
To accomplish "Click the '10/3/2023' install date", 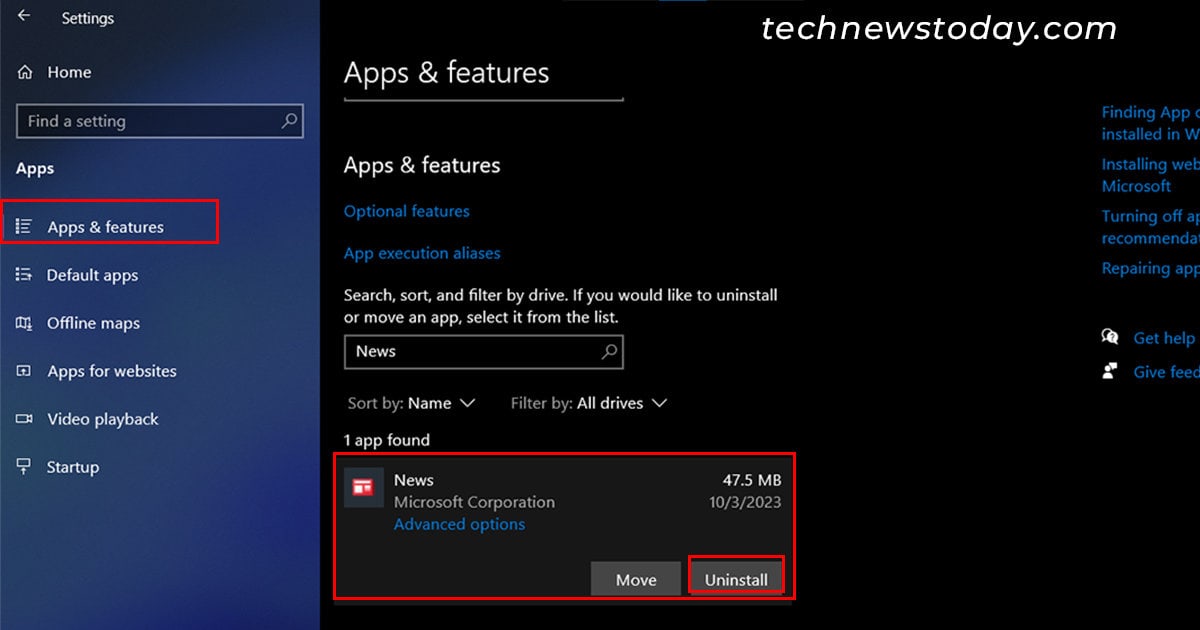I will [747, 502].
